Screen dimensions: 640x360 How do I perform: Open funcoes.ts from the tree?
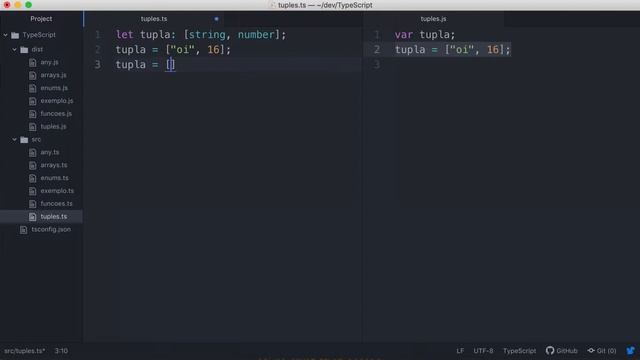click(x=56, y=204)
